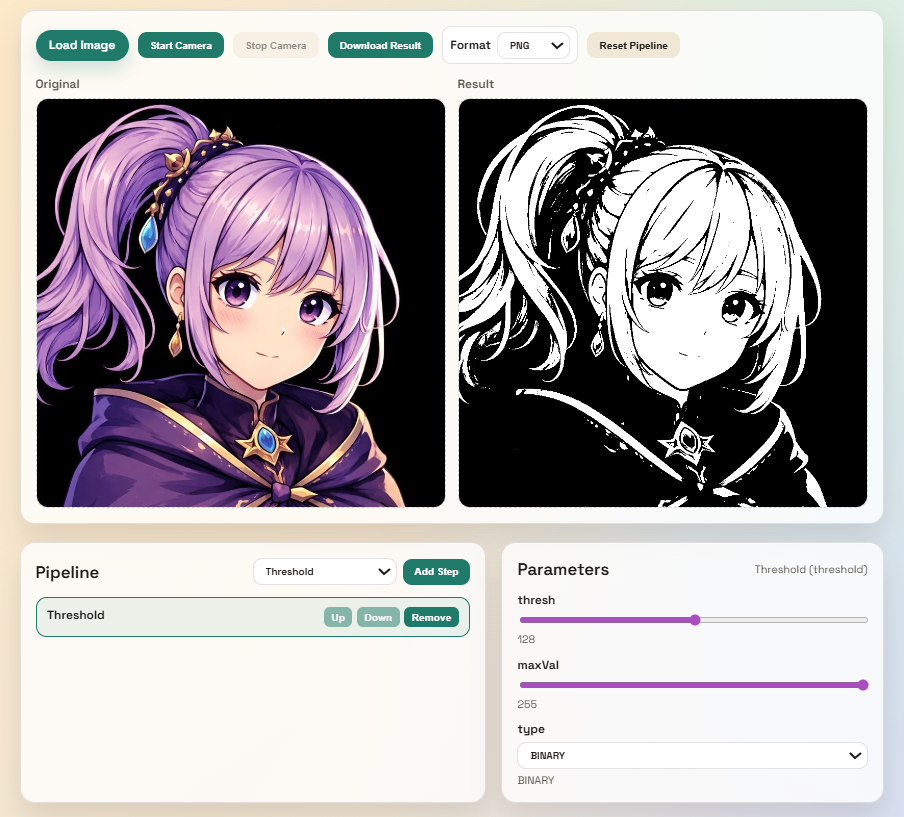The height and width of the screenshot is (817, 904).
Task: Click the chevron arrow on the Format selector
Action: pyautogui.click(x=558, y=45)
